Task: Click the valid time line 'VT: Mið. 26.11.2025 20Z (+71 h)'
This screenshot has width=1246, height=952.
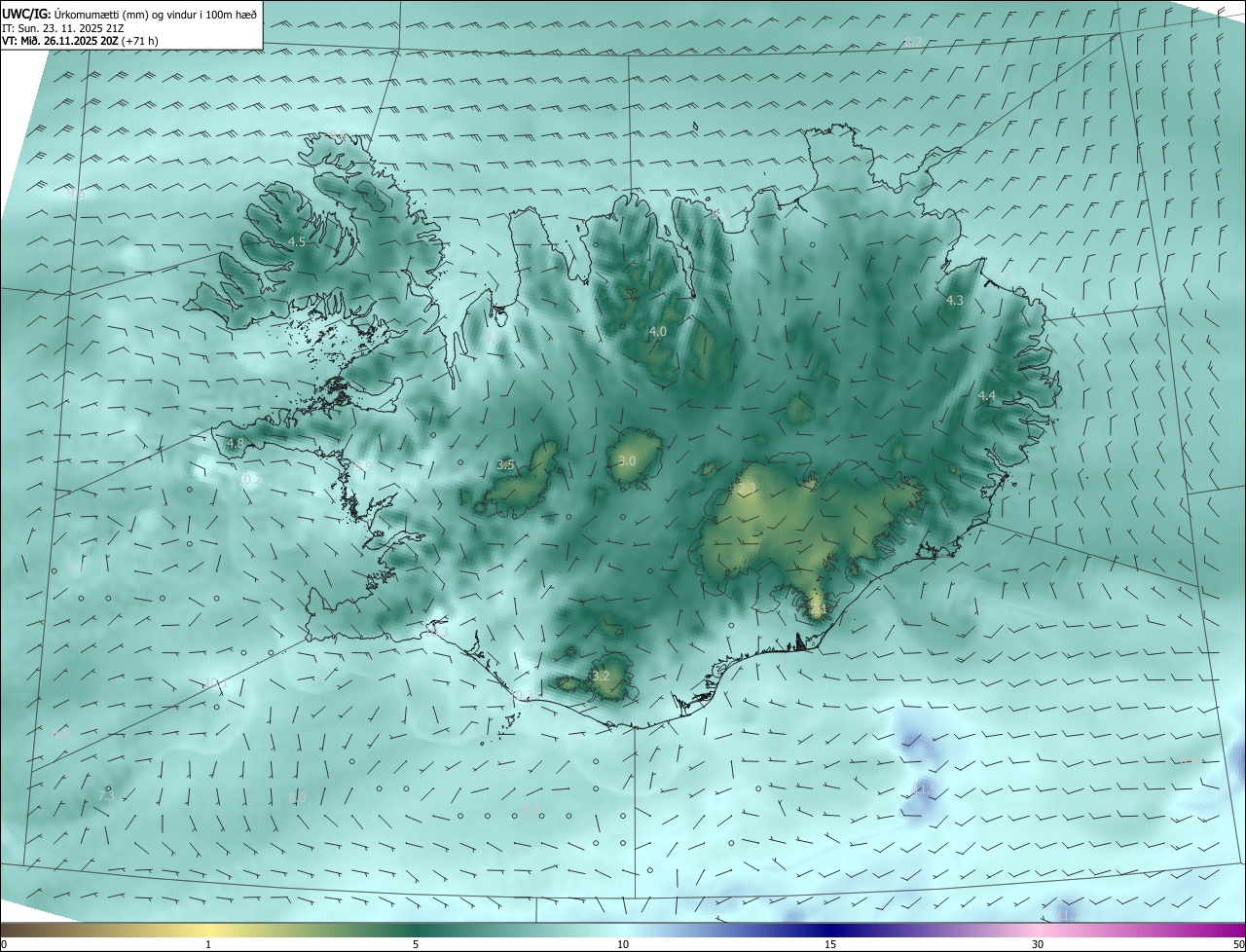Action: [x=80, y=41]
